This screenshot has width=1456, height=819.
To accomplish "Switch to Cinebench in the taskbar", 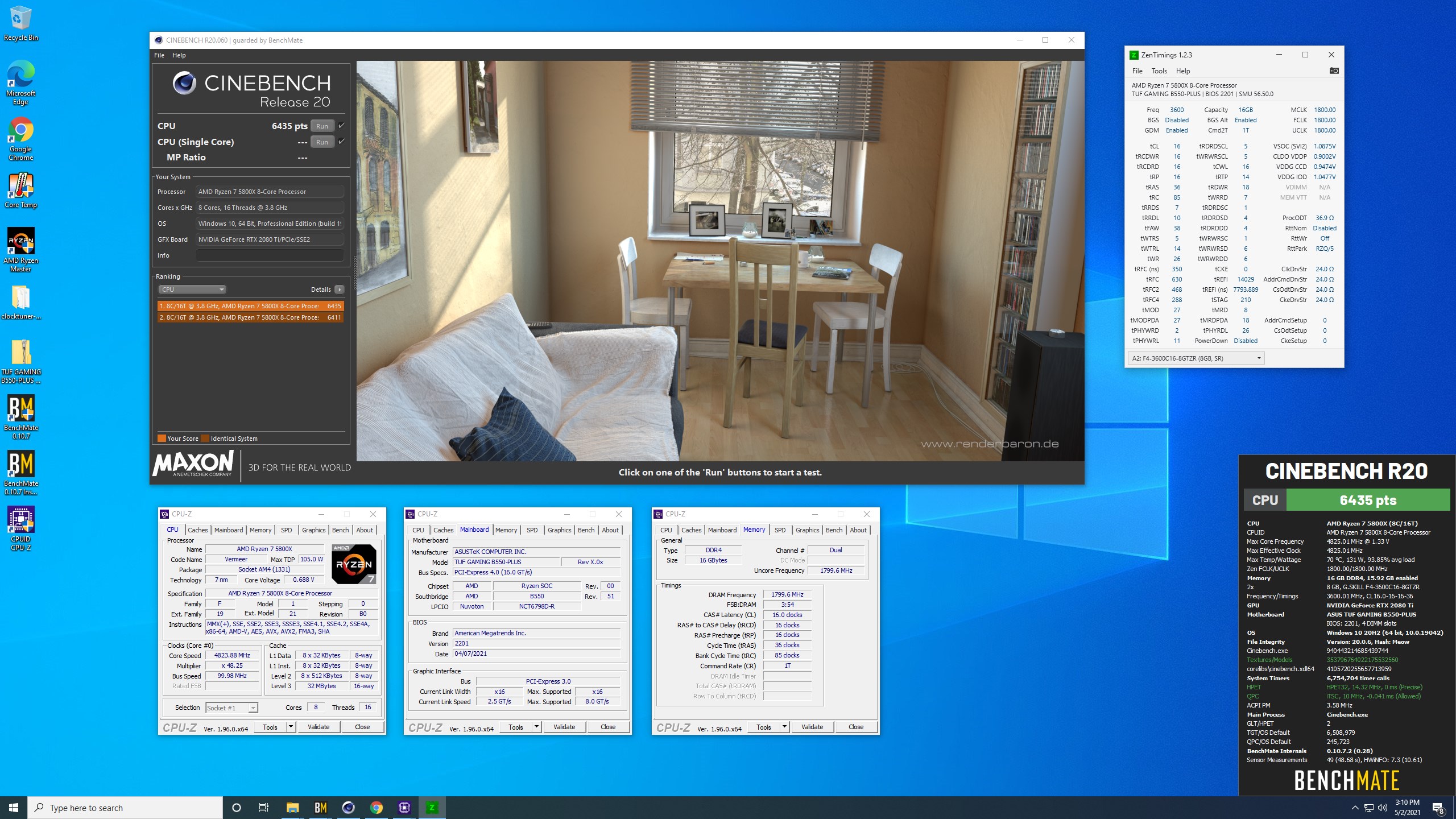I will tap(348, 808).
